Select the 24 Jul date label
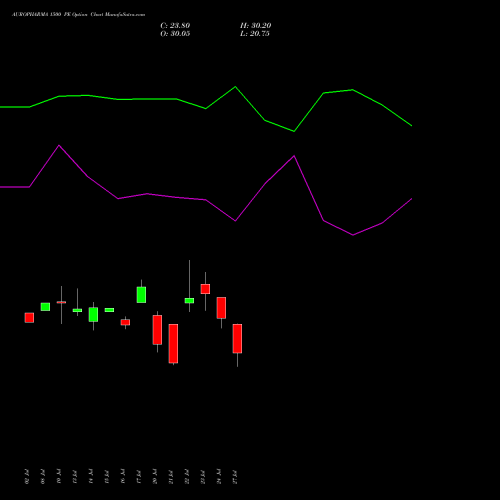The width and height of the screenshot is (500, 500). (219, 477)
